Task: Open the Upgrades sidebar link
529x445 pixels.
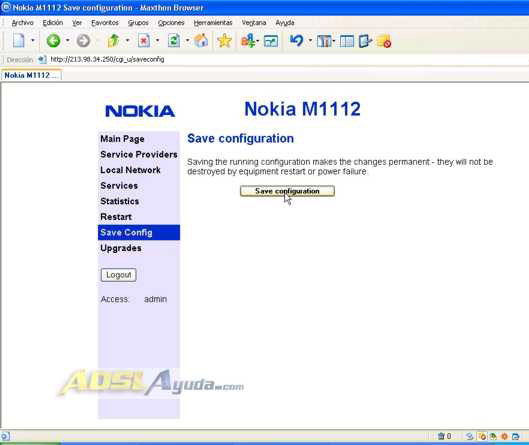Action: (121, 248)
